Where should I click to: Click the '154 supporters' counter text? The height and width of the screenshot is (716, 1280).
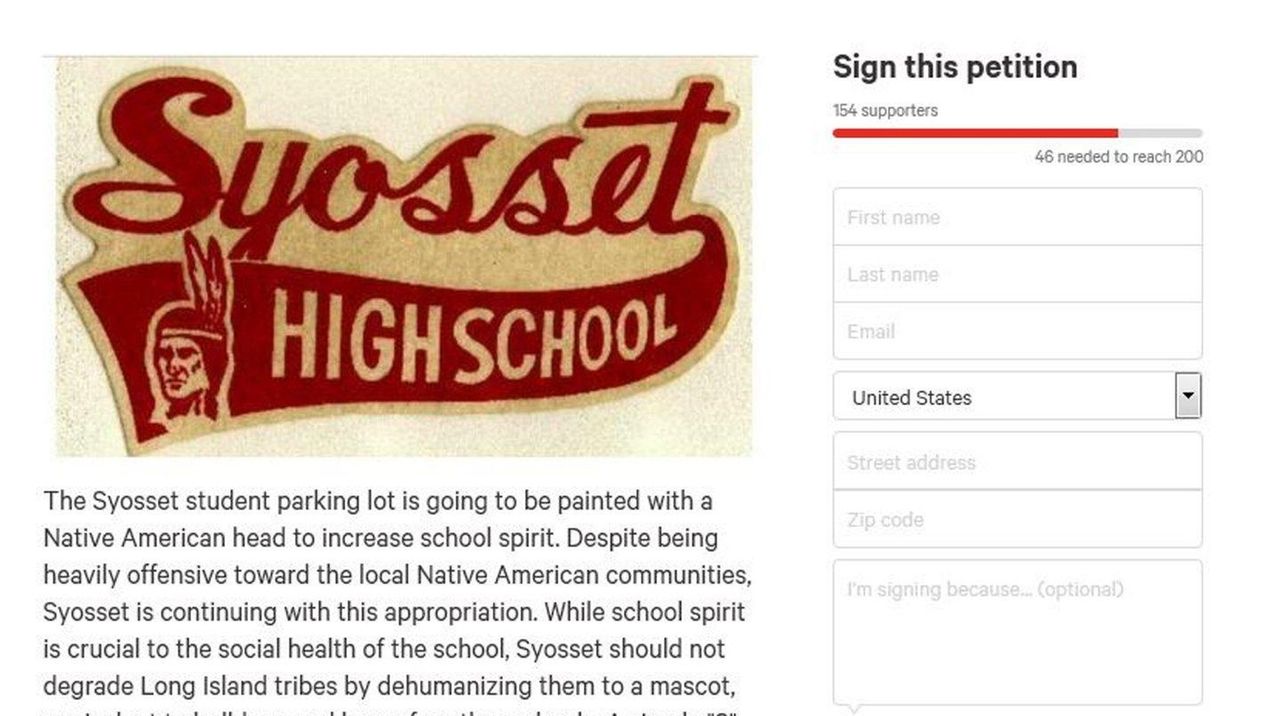(884, 111)
